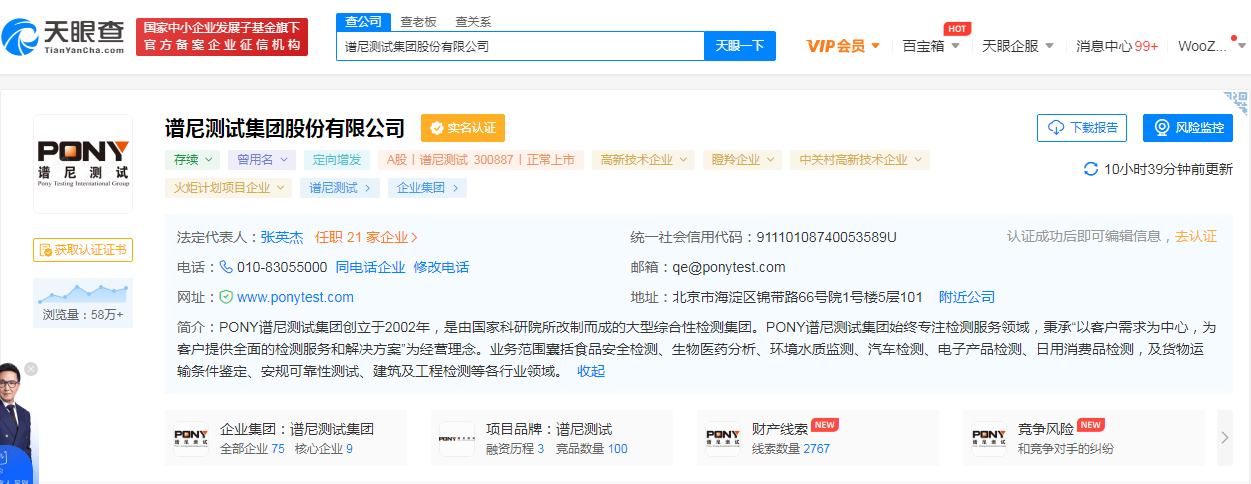1251x484 pixels.
Task: Click the green shield icon before www.ponytest.com
Action: coord(226,297)
